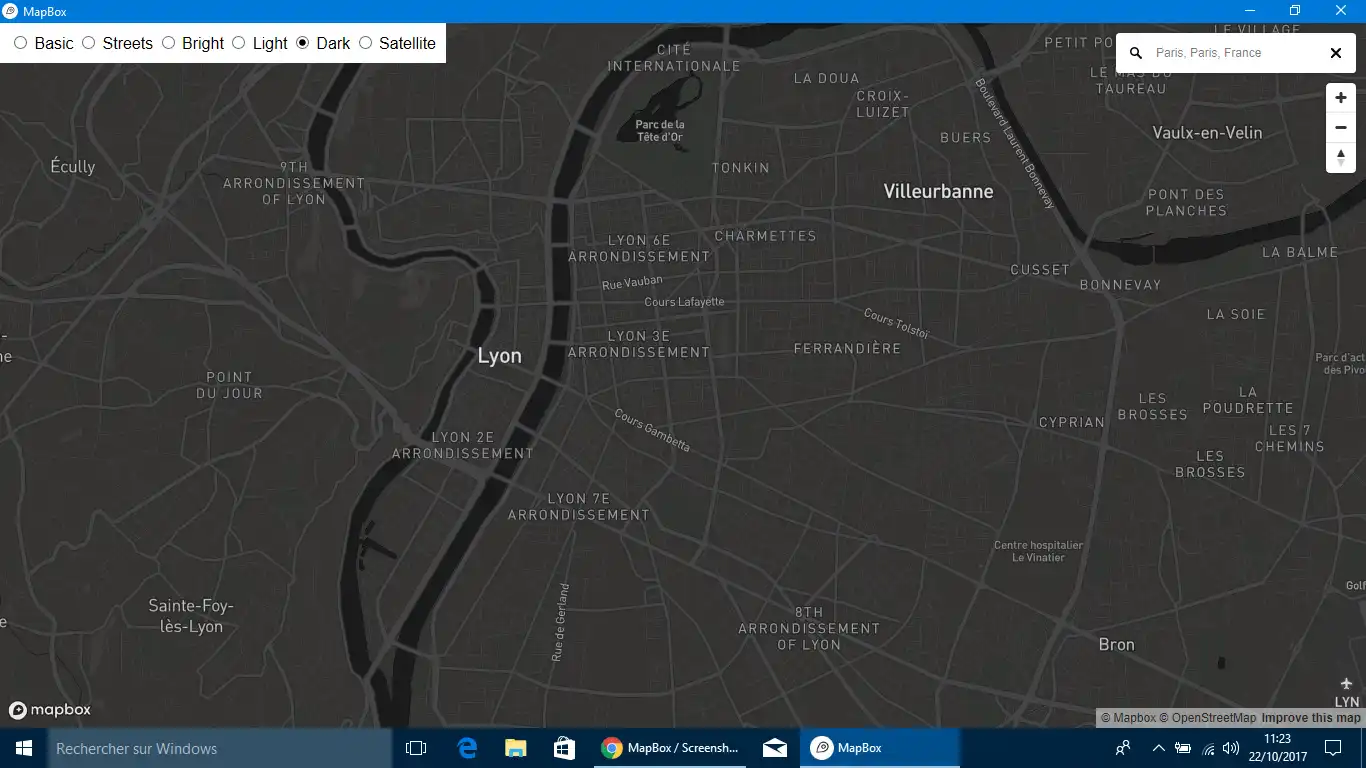The height and width of the screenshot is (768, 1366).
Task: Open the volume control in system tray
Action: pyautogui.click(x=1230, y=748)
